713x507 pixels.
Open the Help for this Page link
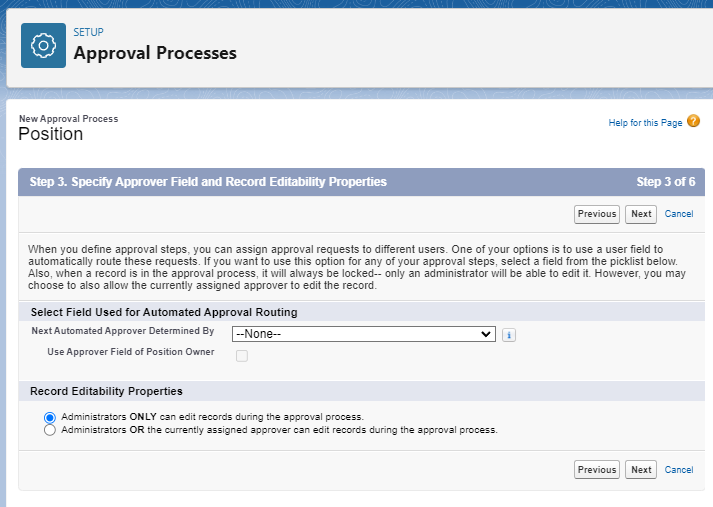click(x=645, y=123)
